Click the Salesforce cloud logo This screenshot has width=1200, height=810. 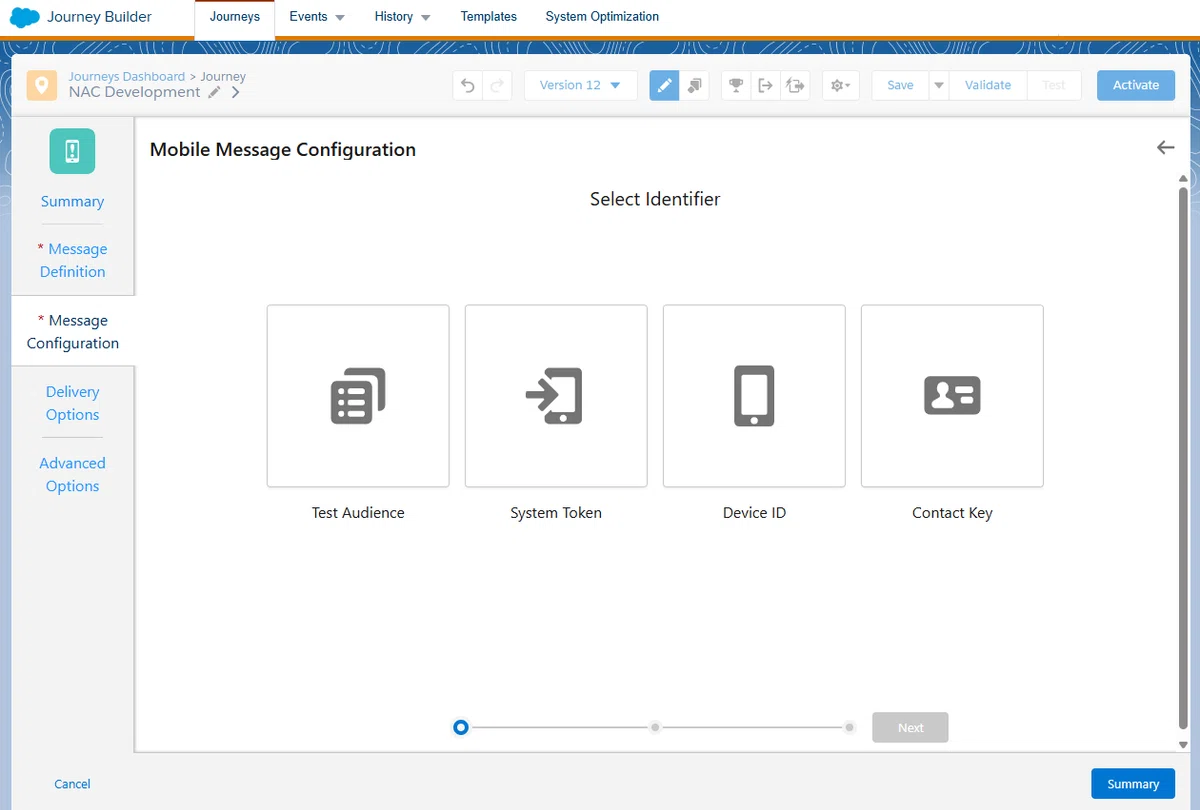[x=24, y=17]
